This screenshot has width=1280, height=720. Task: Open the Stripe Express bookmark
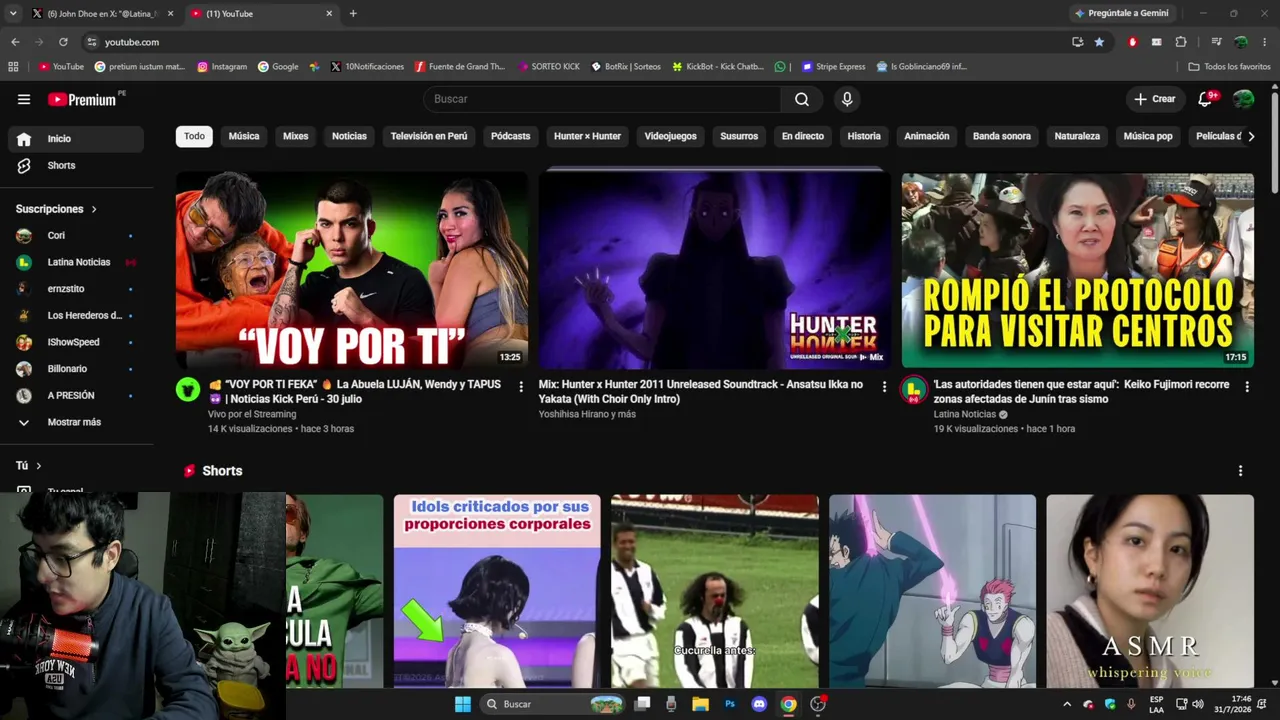pos(833,67)
